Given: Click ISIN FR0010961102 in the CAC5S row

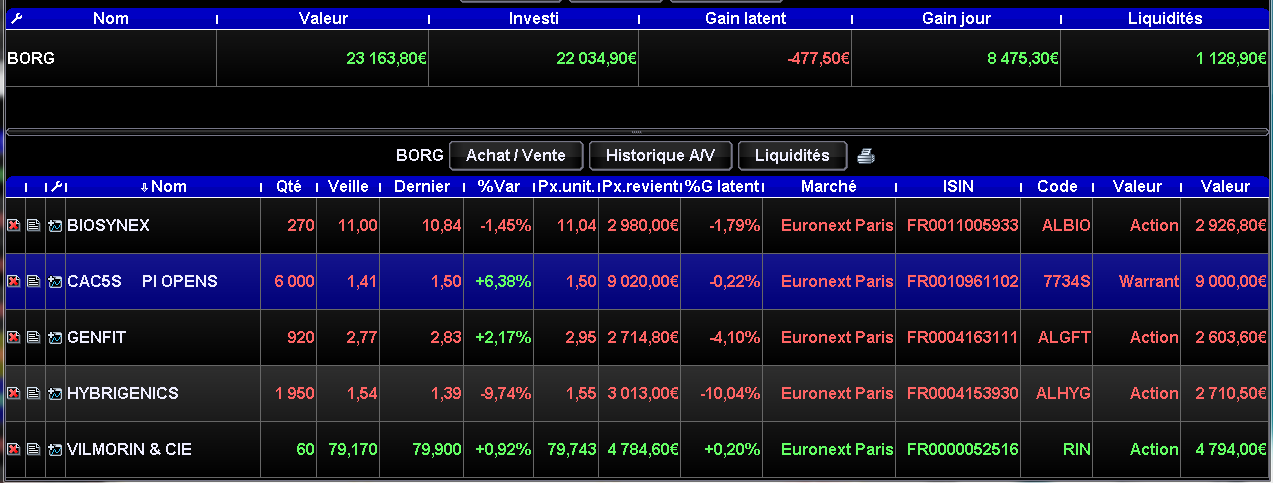Looking at the screenshot, I should point(962,282).
